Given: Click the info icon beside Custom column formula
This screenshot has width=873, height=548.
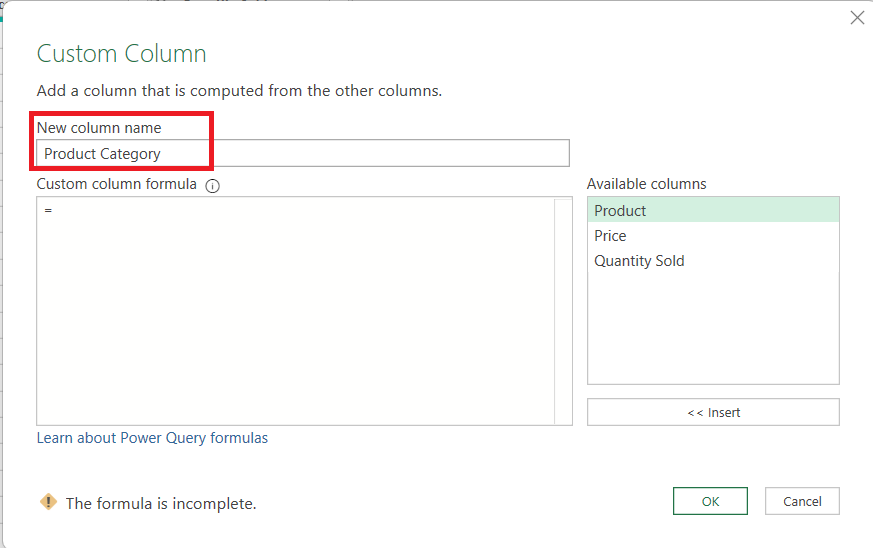Looking at the screenshot, I should 212,186.
